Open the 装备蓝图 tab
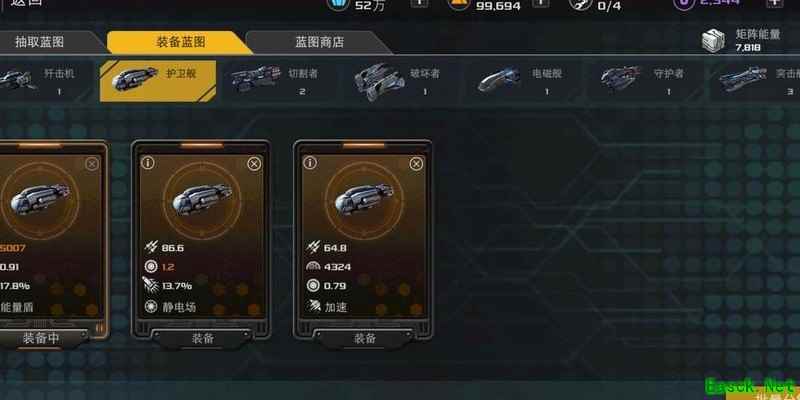This screenshot has width=800, height=400. pyautogui.click(x=180, y=42)
